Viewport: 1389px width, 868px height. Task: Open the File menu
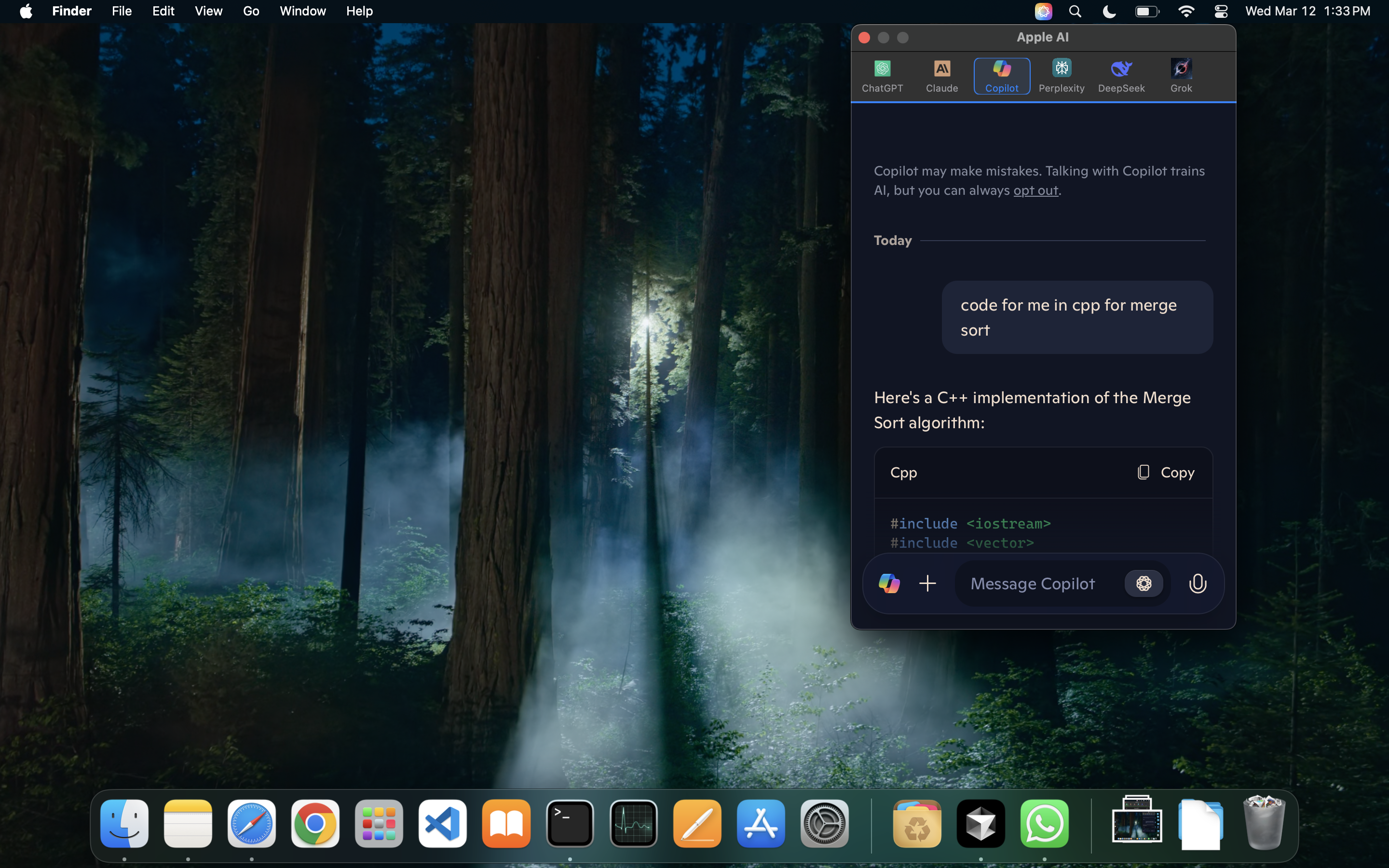[x=122, y=12]
